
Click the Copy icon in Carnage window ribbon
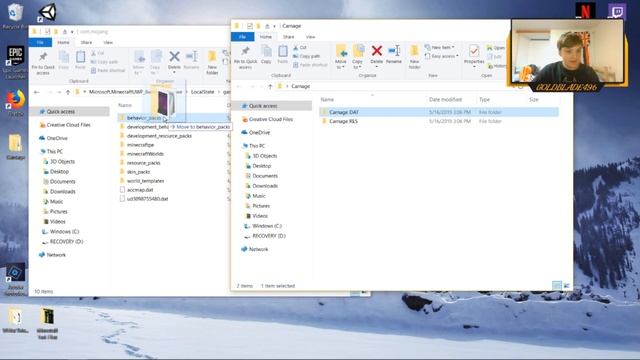click(266, 52)
